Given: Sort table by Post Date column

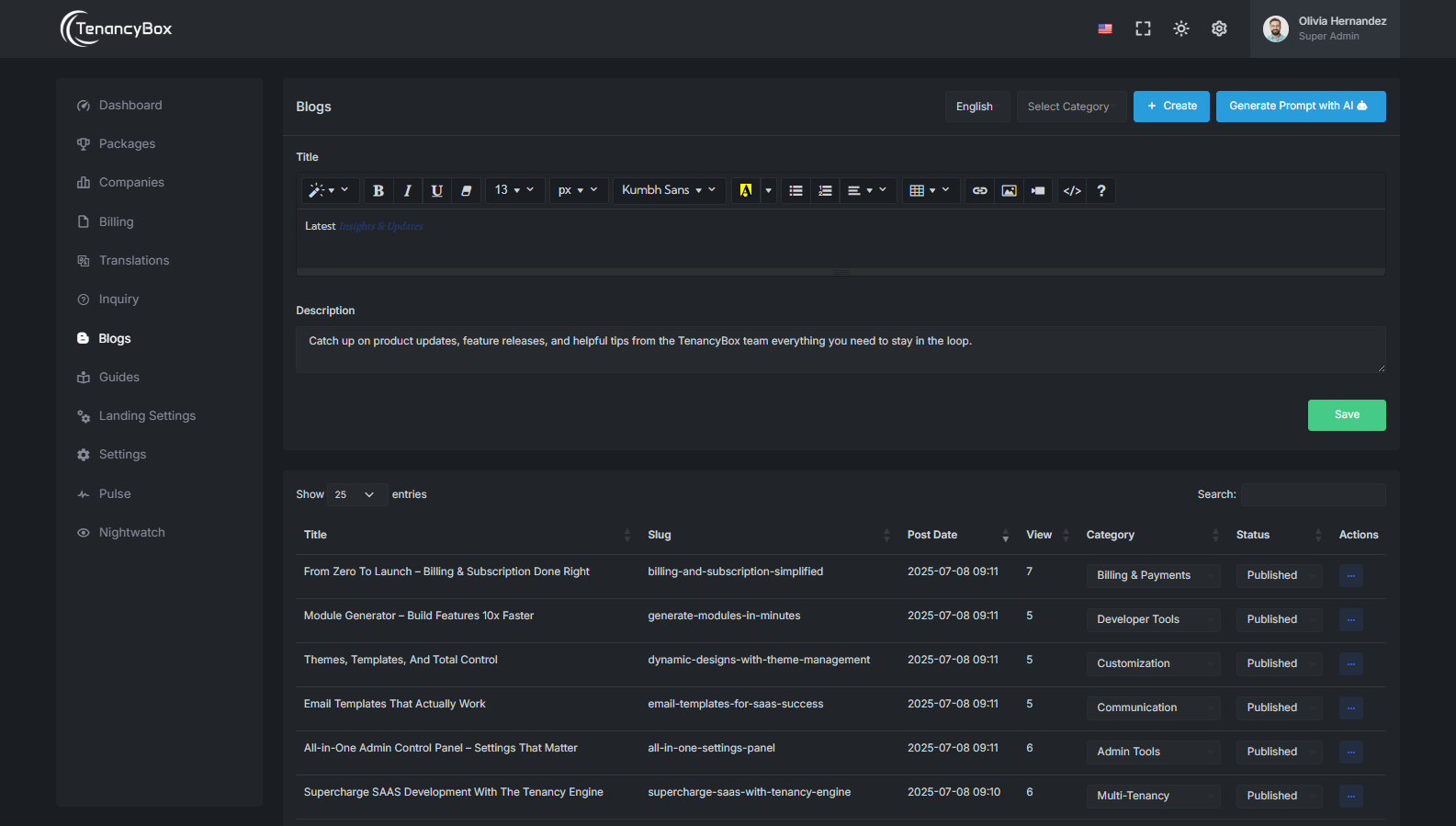Looking at the screenshot, I should (958, 535).
